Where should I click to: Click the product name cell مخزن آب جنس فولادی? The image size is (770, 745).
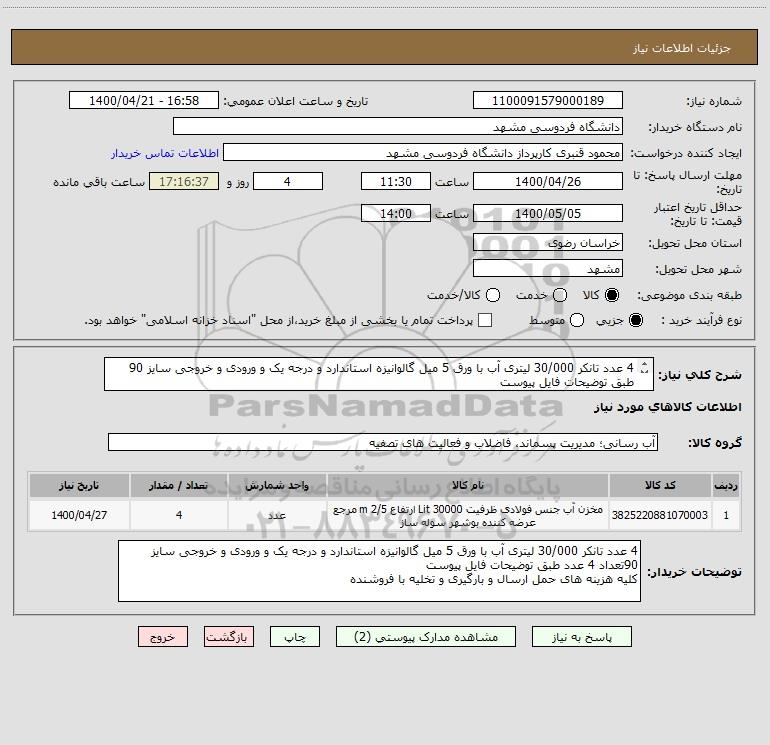[x=468, y=515]
